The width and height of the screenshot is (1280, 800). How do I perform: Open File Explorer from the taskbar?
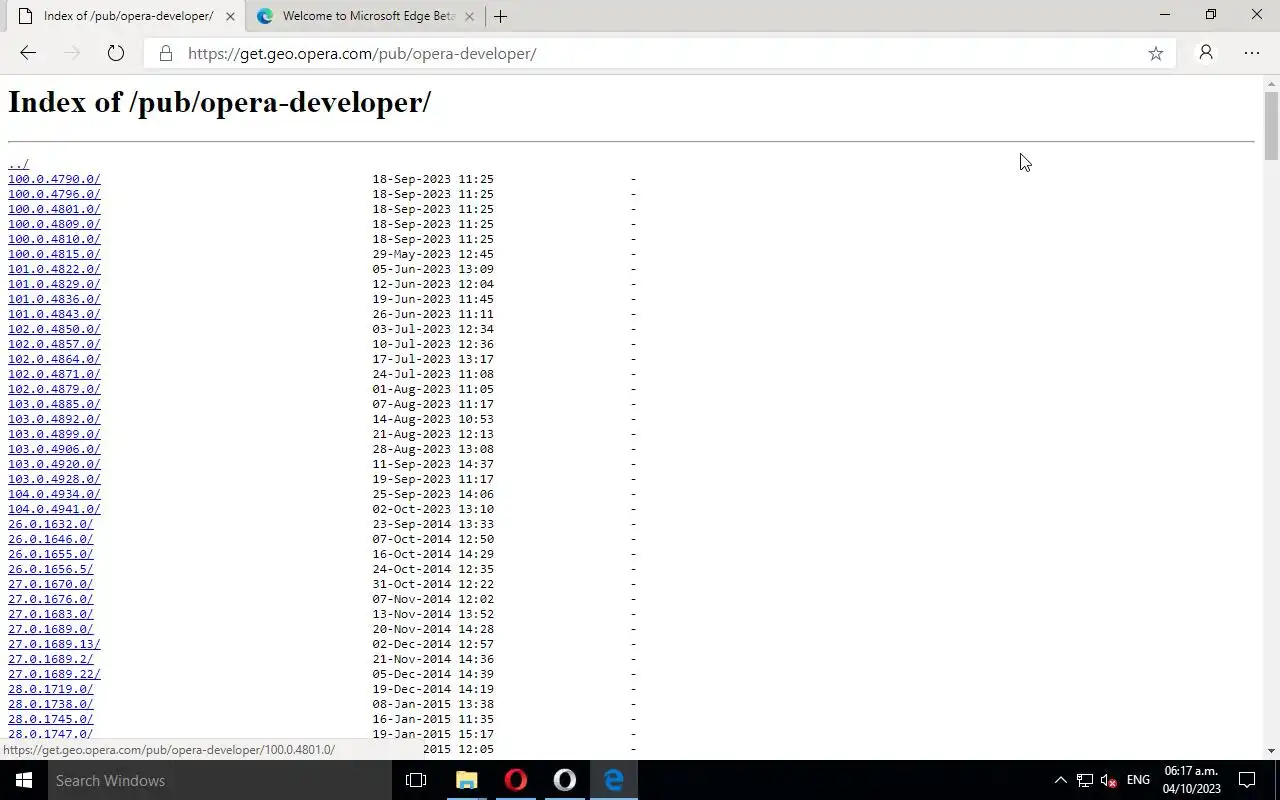466,780
